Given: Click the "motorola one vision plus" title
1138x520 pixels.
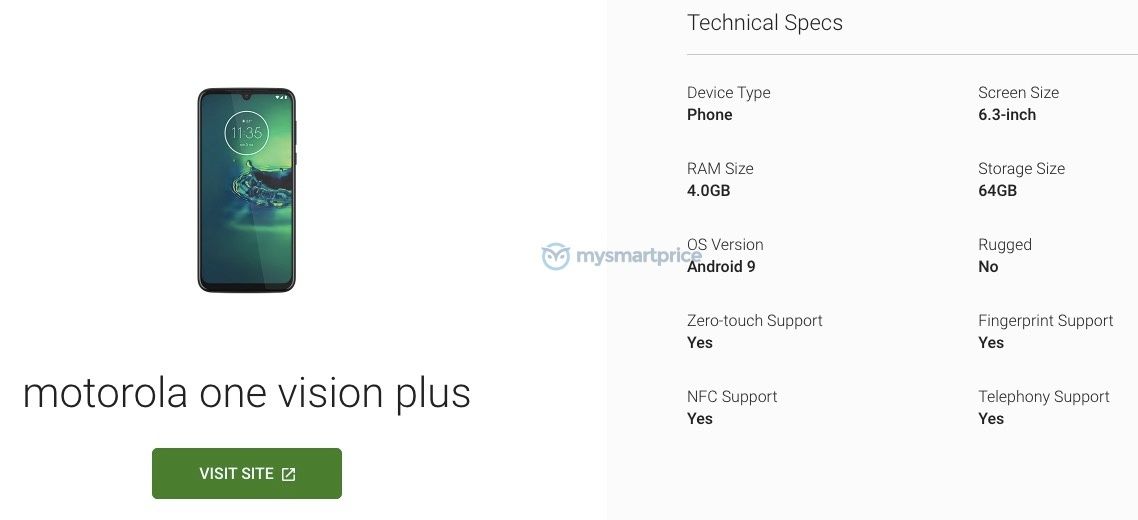Looking at the screenshot, I should (x=246, y=393).
